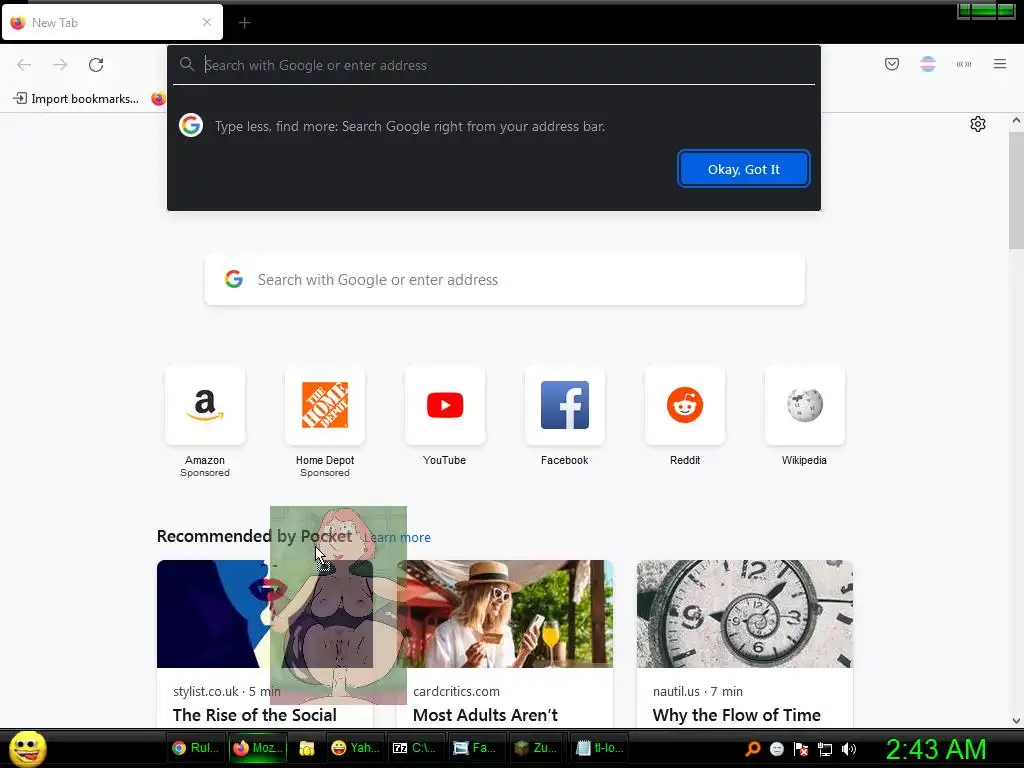Click the extension icon left of the hamburger menu

pyautogui.click(x=964, y=64)
